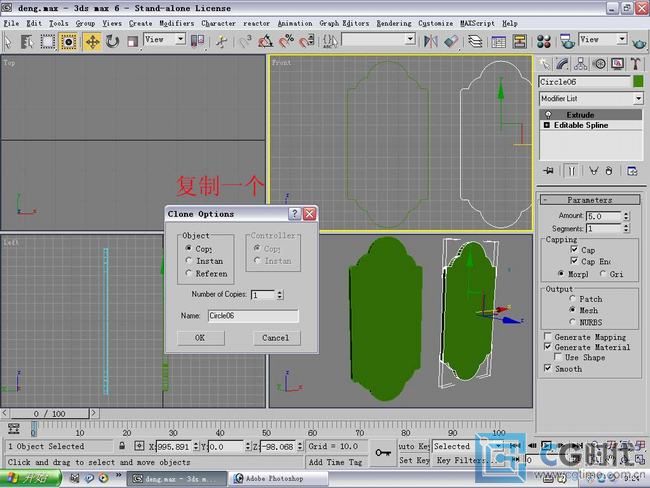Choose Patch as output type

(x=573, y=299)
